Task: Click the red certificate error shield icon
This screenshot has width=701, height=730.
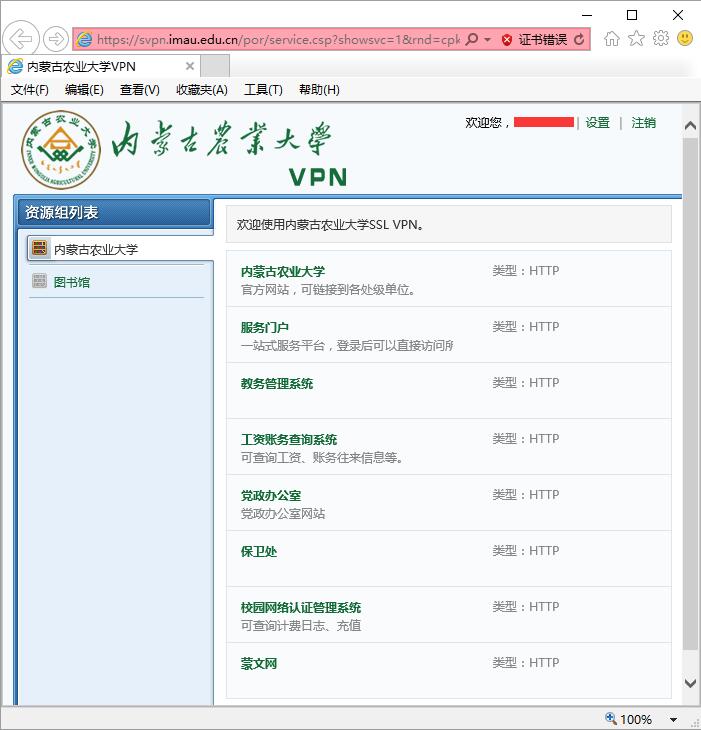Action: (x=507, y=40)
